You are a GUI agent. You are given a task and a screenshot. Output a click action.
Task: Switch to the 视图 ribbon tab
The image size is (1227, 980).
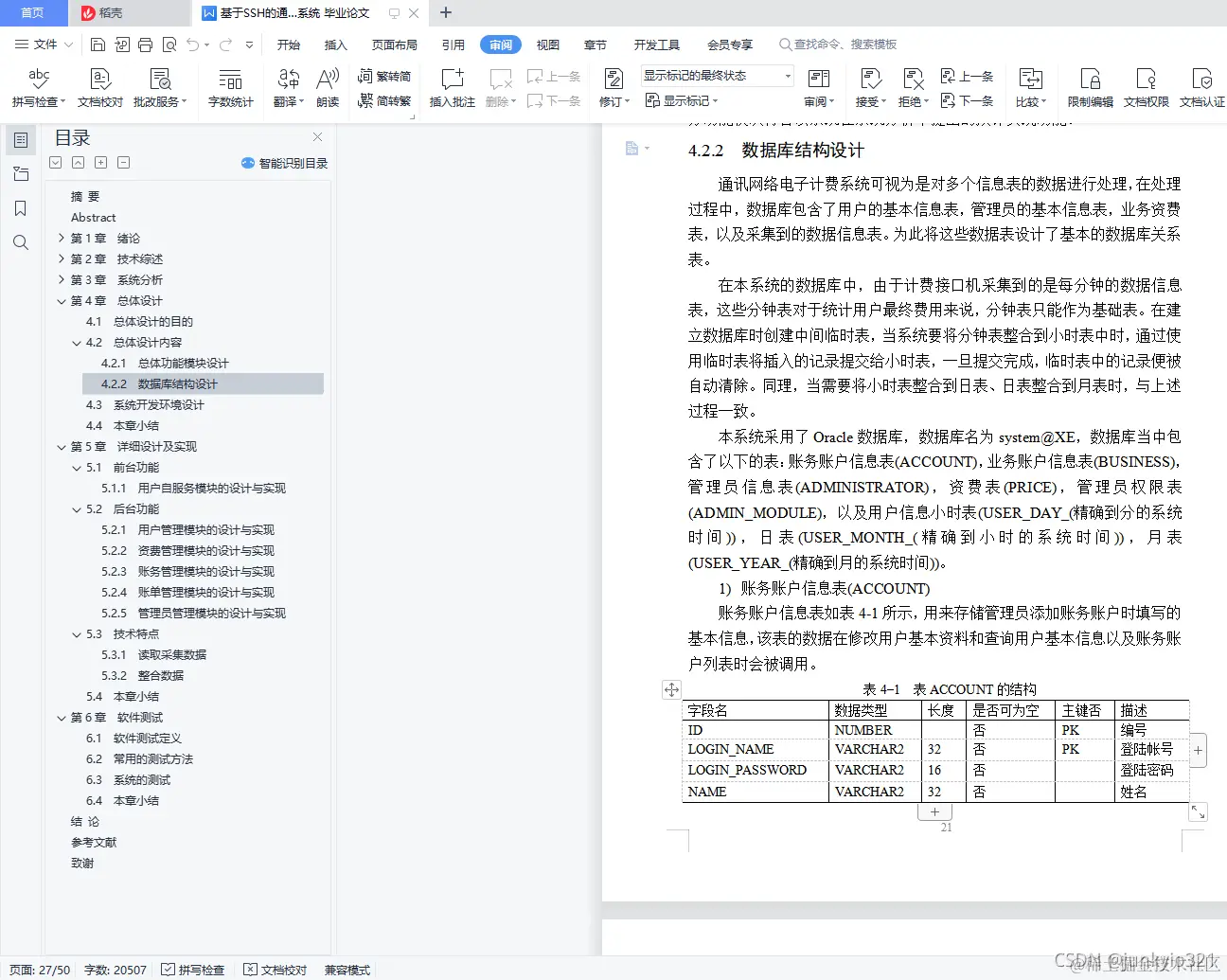[547, 44]
